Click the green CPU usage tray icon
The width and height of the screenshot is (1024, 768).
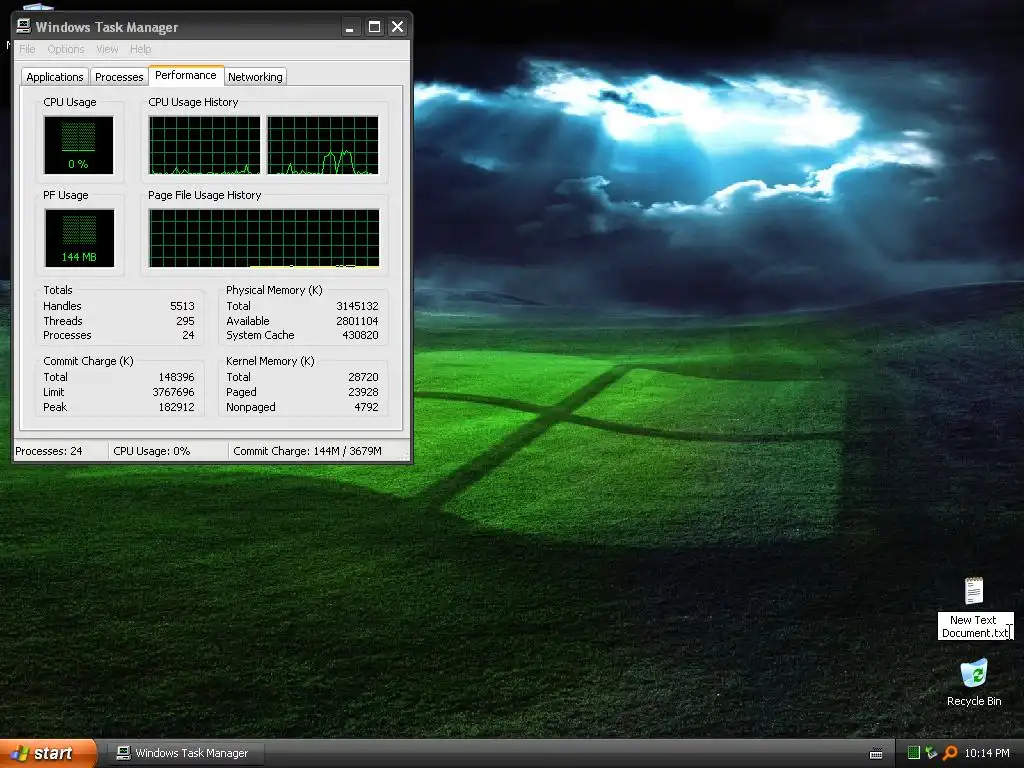(914, 753)
